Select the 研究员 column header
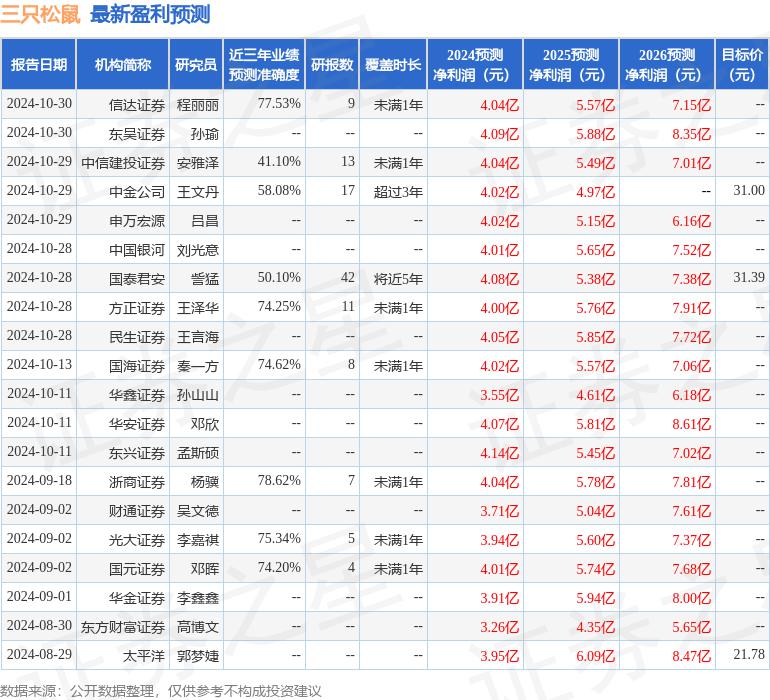 196,64
